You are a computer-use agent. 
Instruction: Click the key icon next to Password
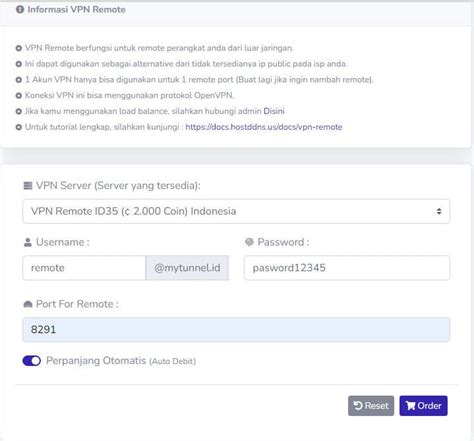(x=249, y=242)
